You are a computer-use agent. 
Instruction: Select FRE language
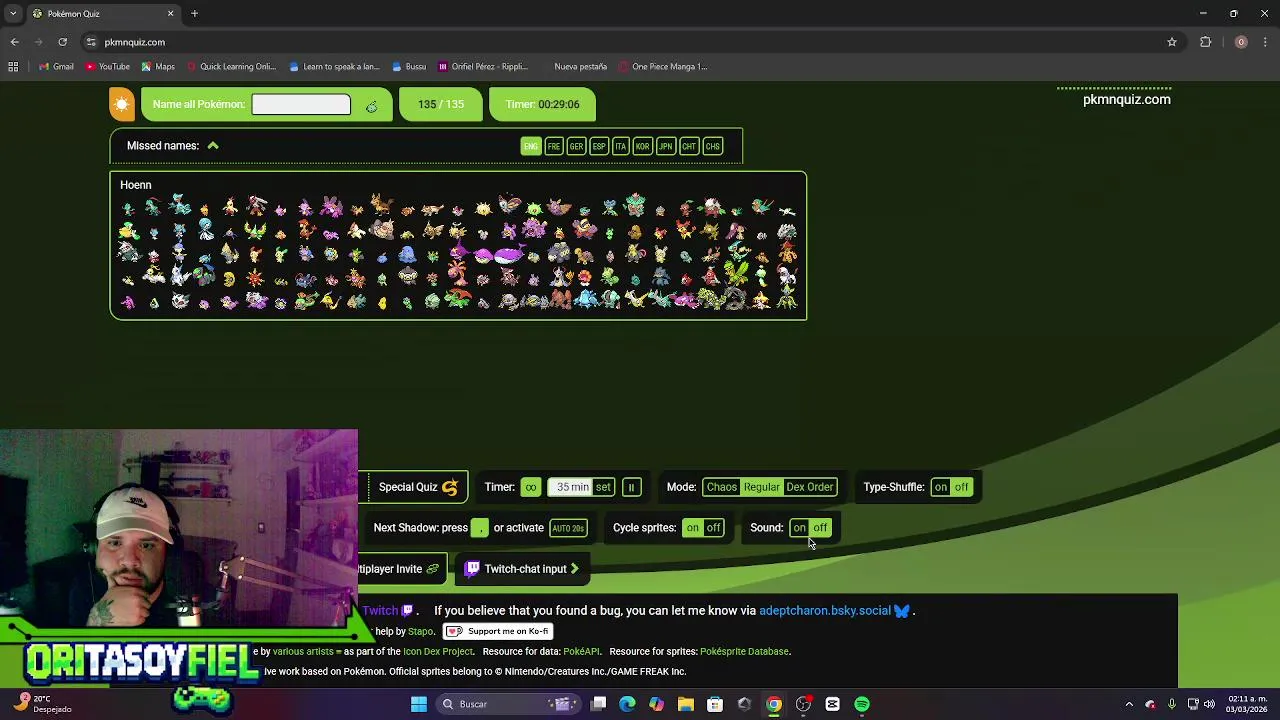(554, 146)
